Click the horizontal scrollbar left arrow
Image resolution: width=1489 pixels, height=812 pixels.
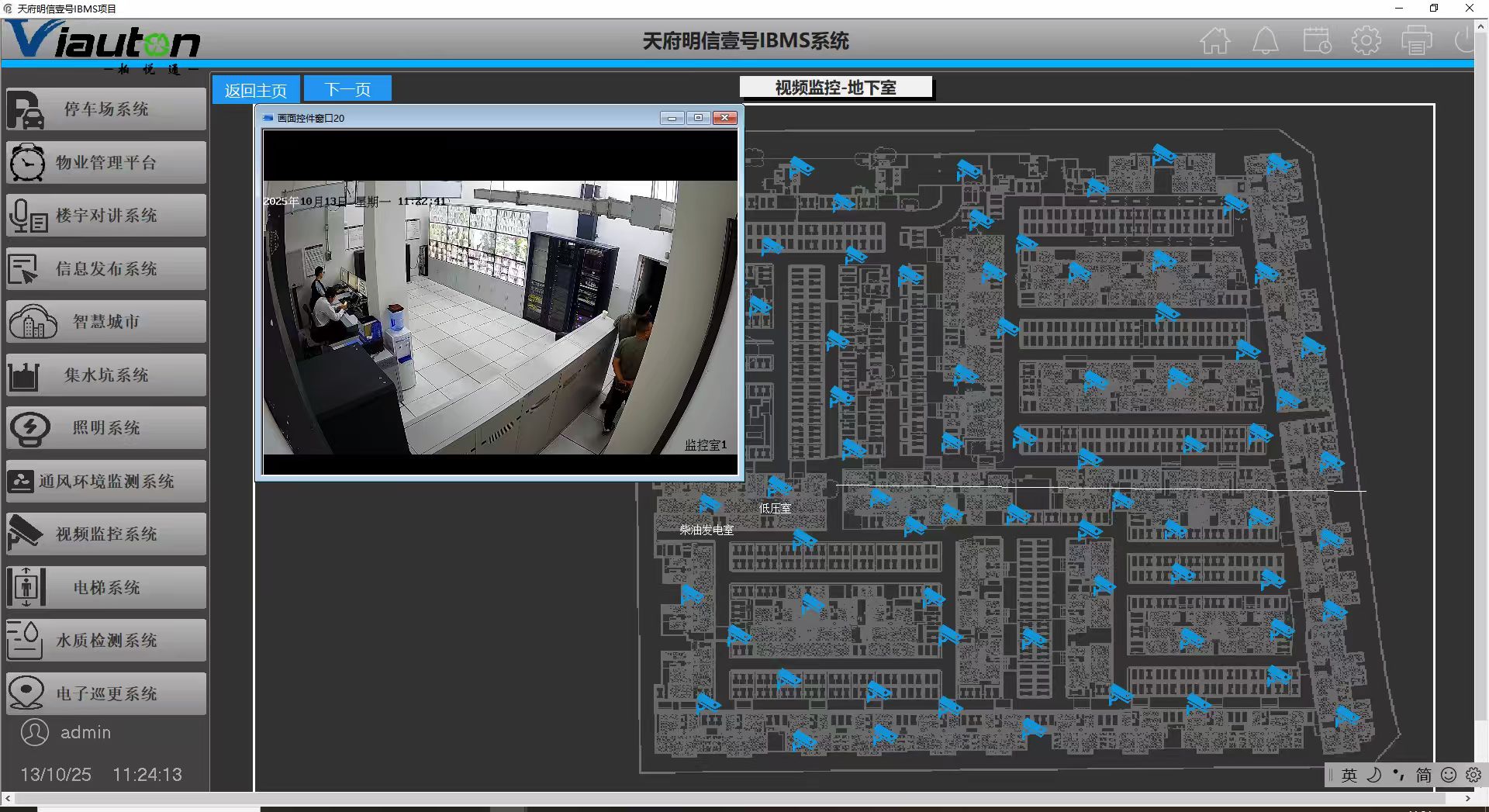click(x=8, y=798)
